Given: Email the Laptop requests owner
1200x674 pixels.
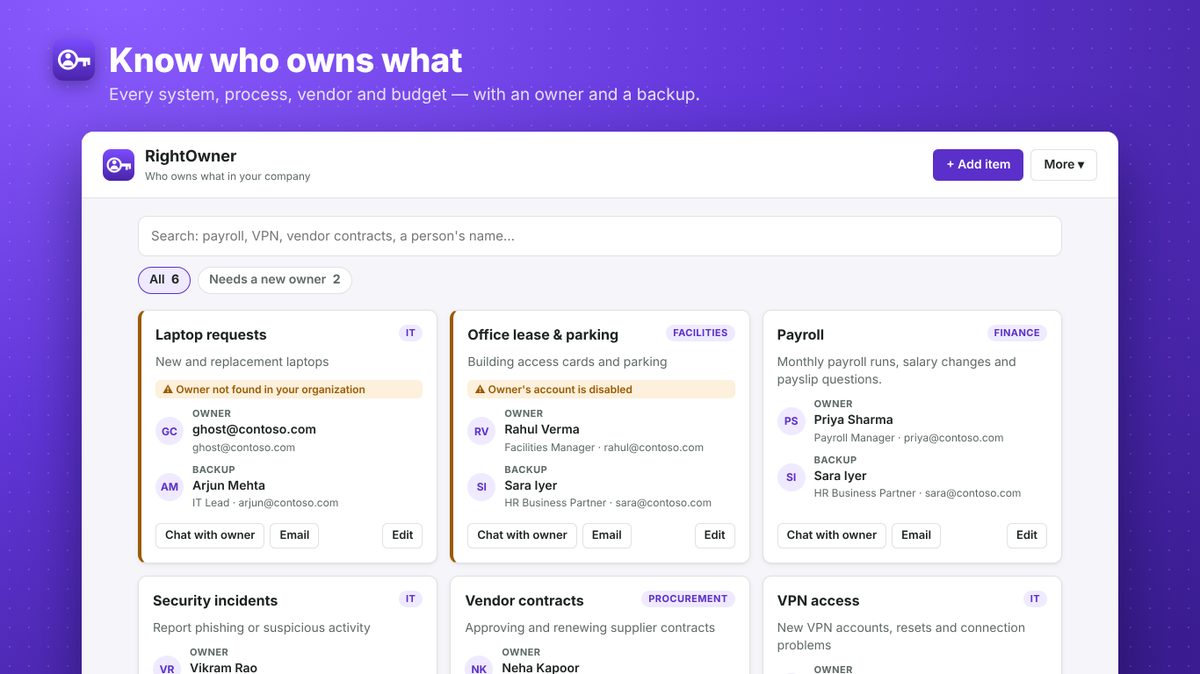Looking at the screenshot, I should tap(294, 535).
